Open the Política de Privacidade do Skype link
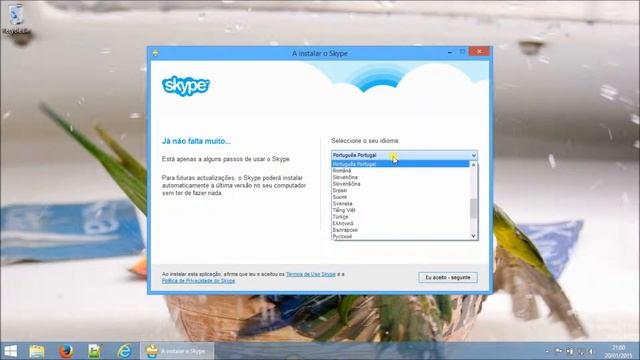The width and height of the screenshot is (640, 360). (x=198, y=281)
